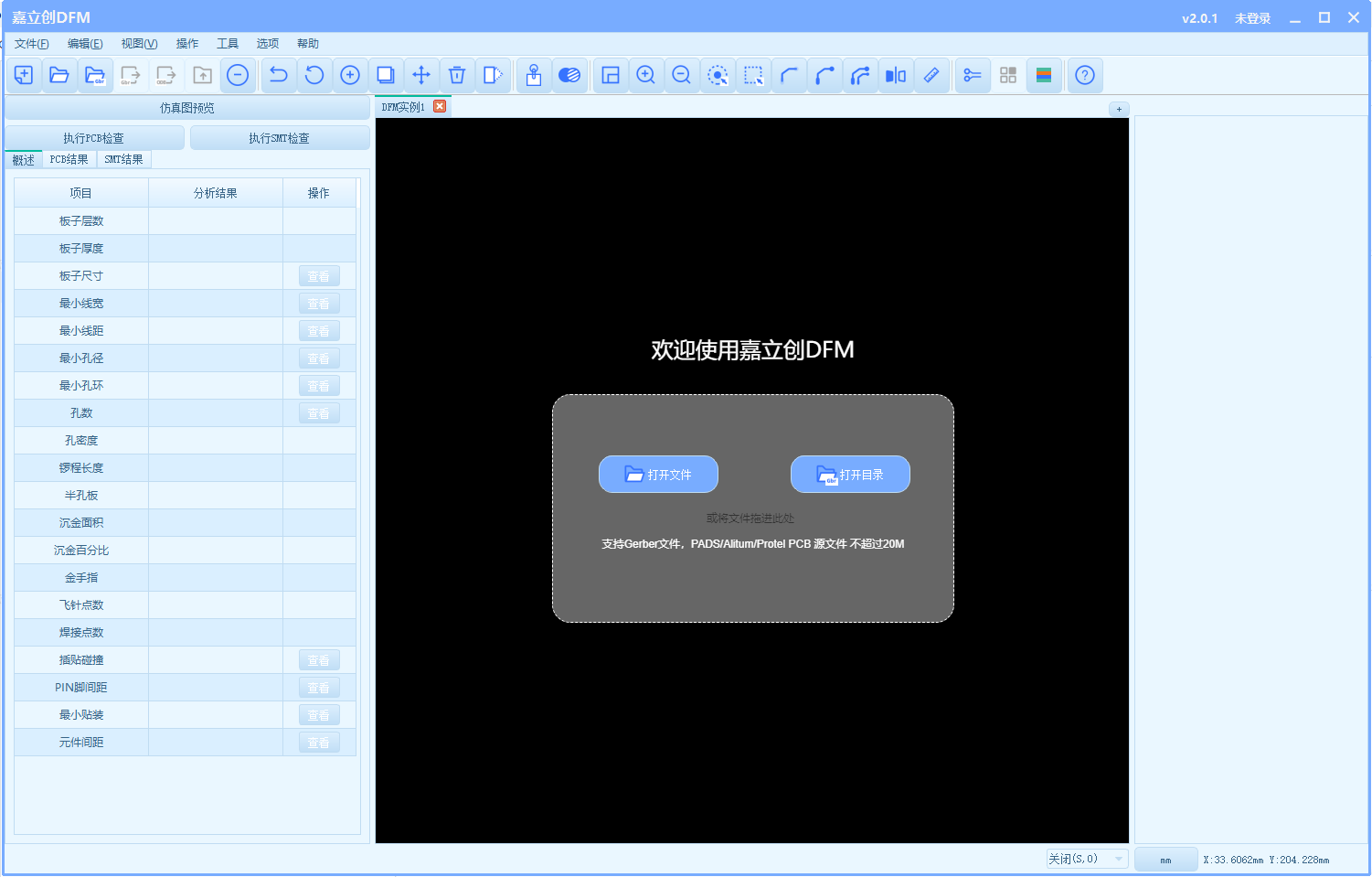Open the 视图(V) menu
The image size is (1372, 877).
click(x=140, y=44)
